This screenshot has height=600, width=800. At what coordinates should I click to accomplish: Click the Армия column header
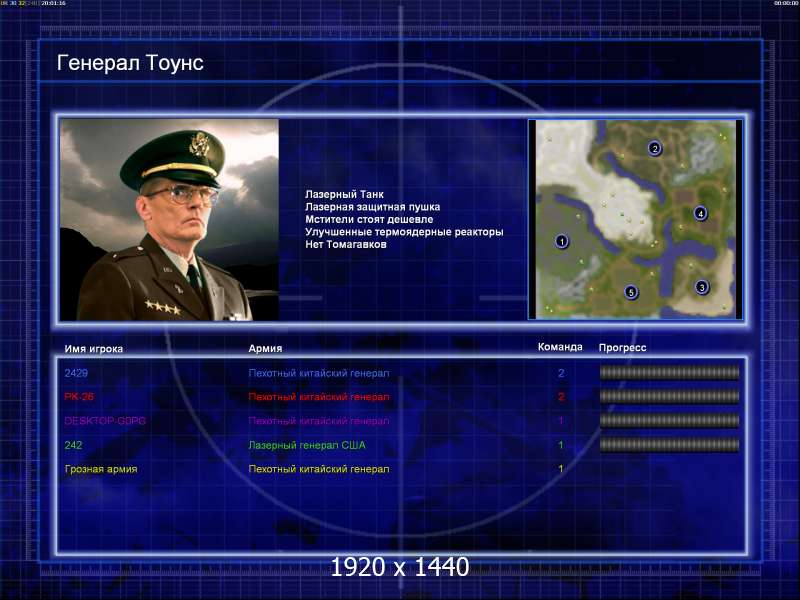tap(265, 348)
